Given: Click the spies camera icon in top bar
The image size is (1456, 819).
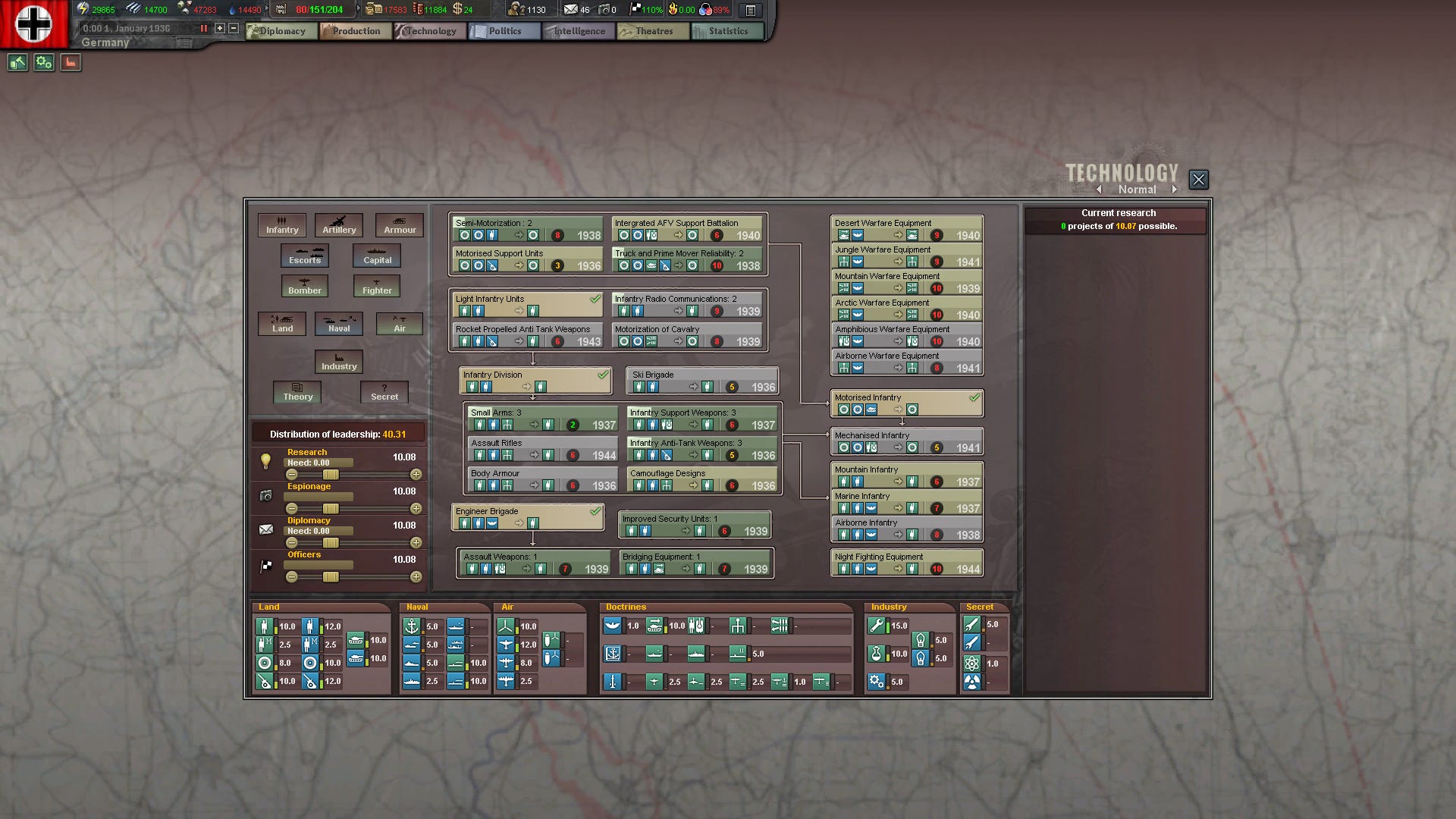Looking at the screenshot, I should pos(604,10).
